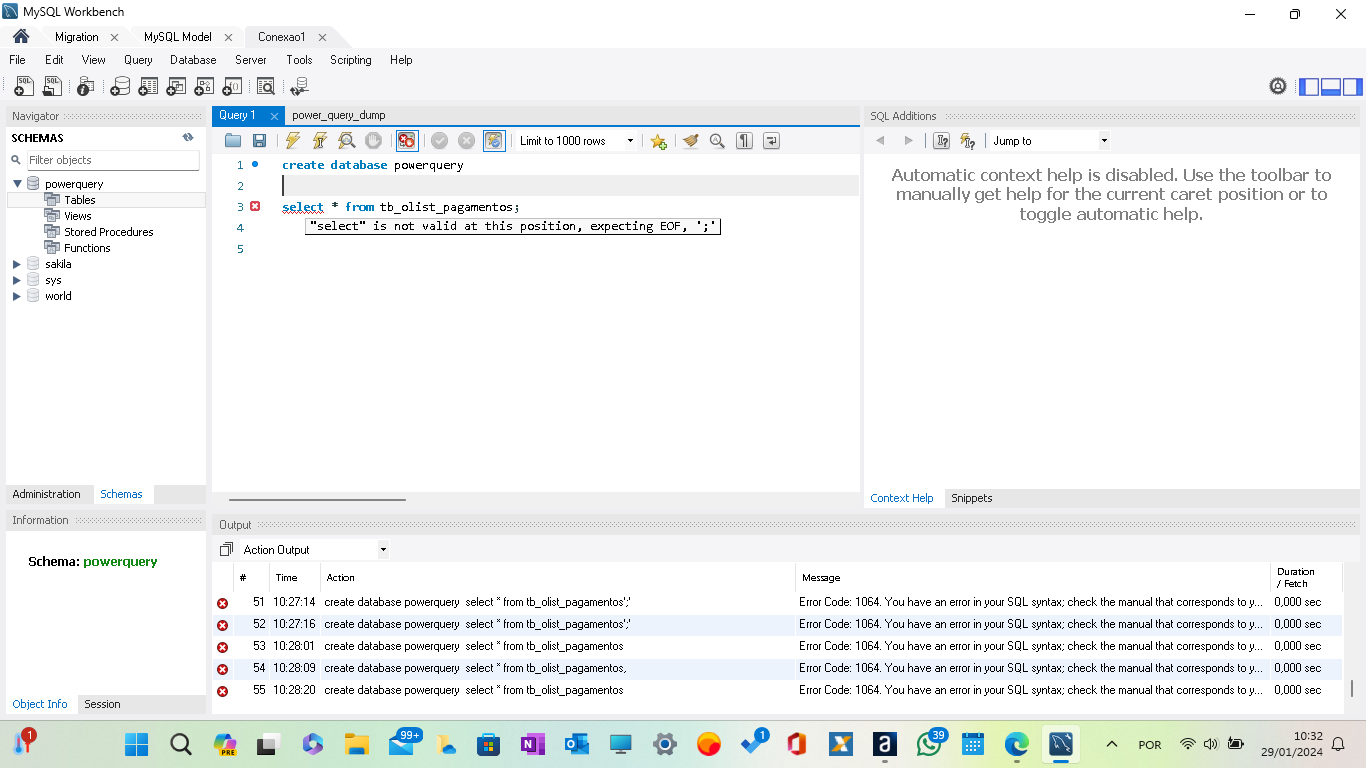Open Administration tab in Navigator
Image resolution: width=1366 pixels, height=768 pixels.
click(x=47, y=494)
